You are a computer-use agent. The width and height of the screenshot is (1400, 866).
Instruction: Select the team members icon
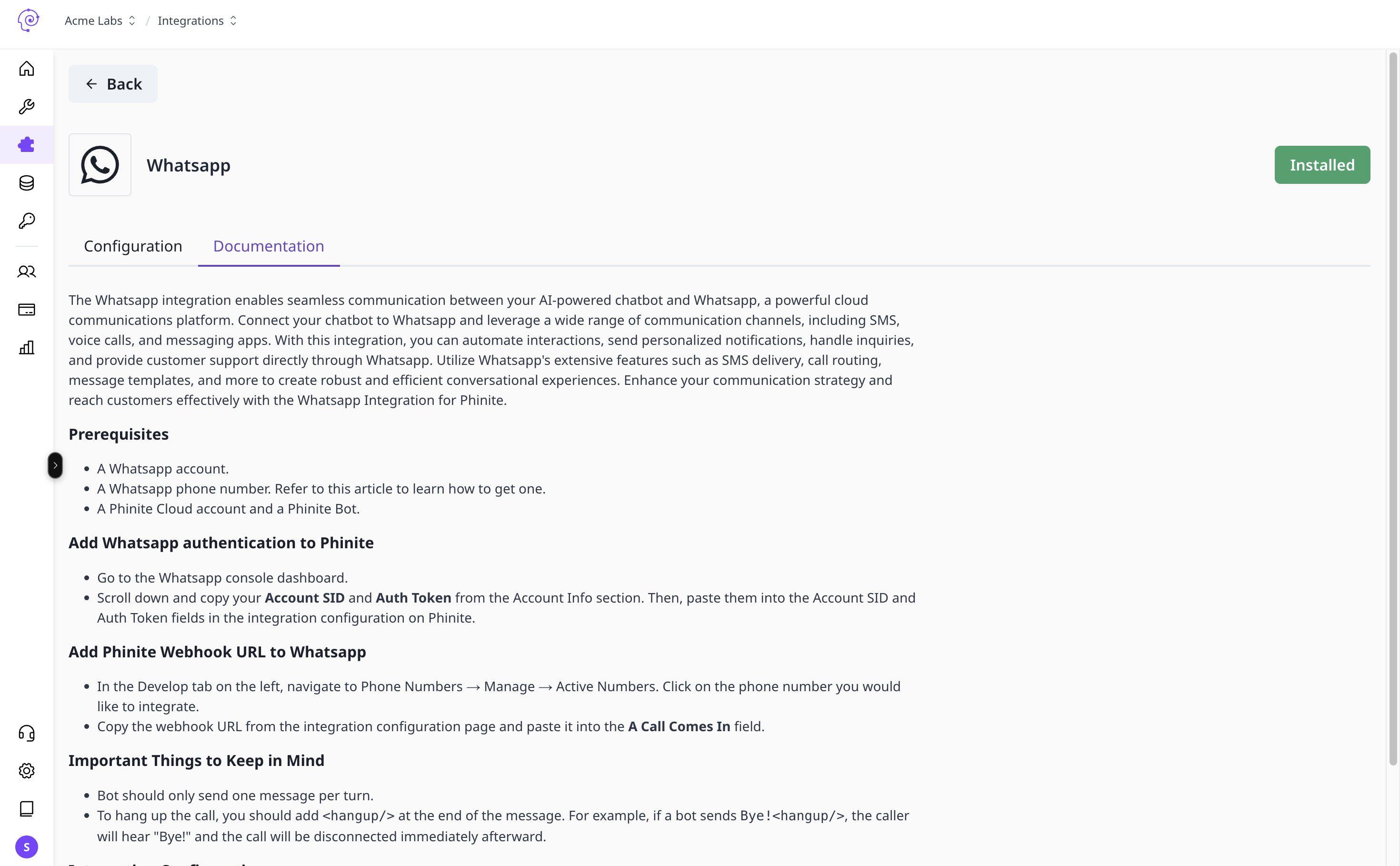[26, 272]
